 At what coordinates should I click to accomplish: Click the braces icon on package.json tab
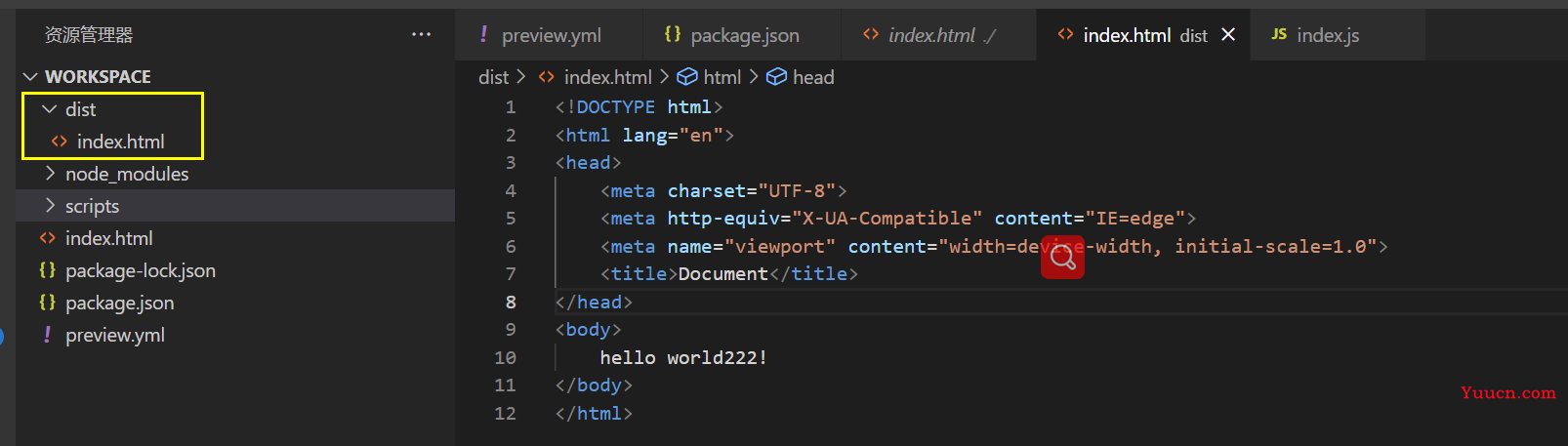point(672,34)
